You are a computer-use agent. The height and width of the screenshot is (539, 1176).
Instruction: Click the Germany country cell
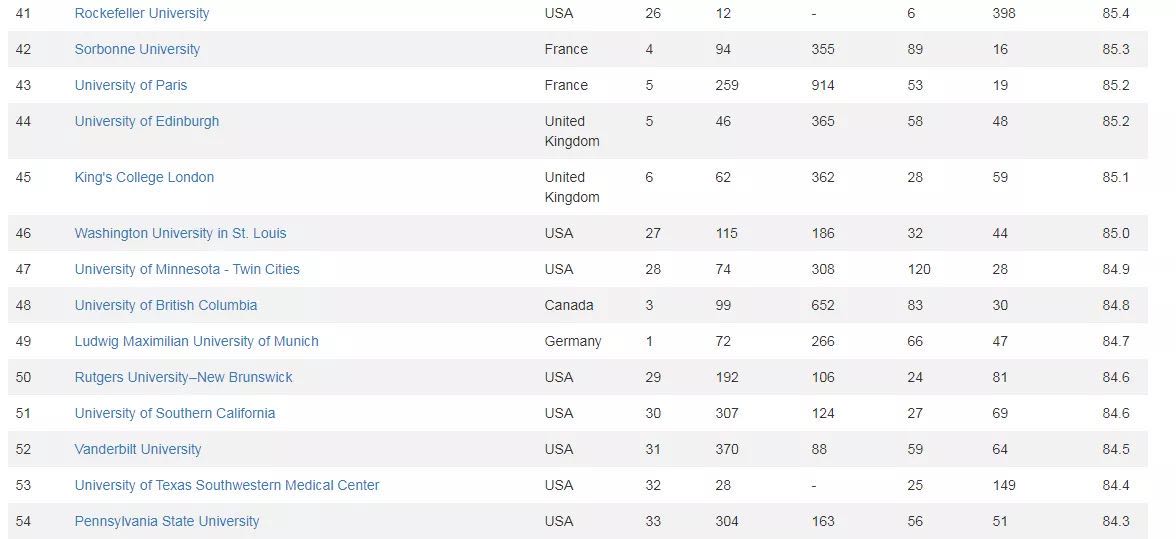(x=573, y=341)
